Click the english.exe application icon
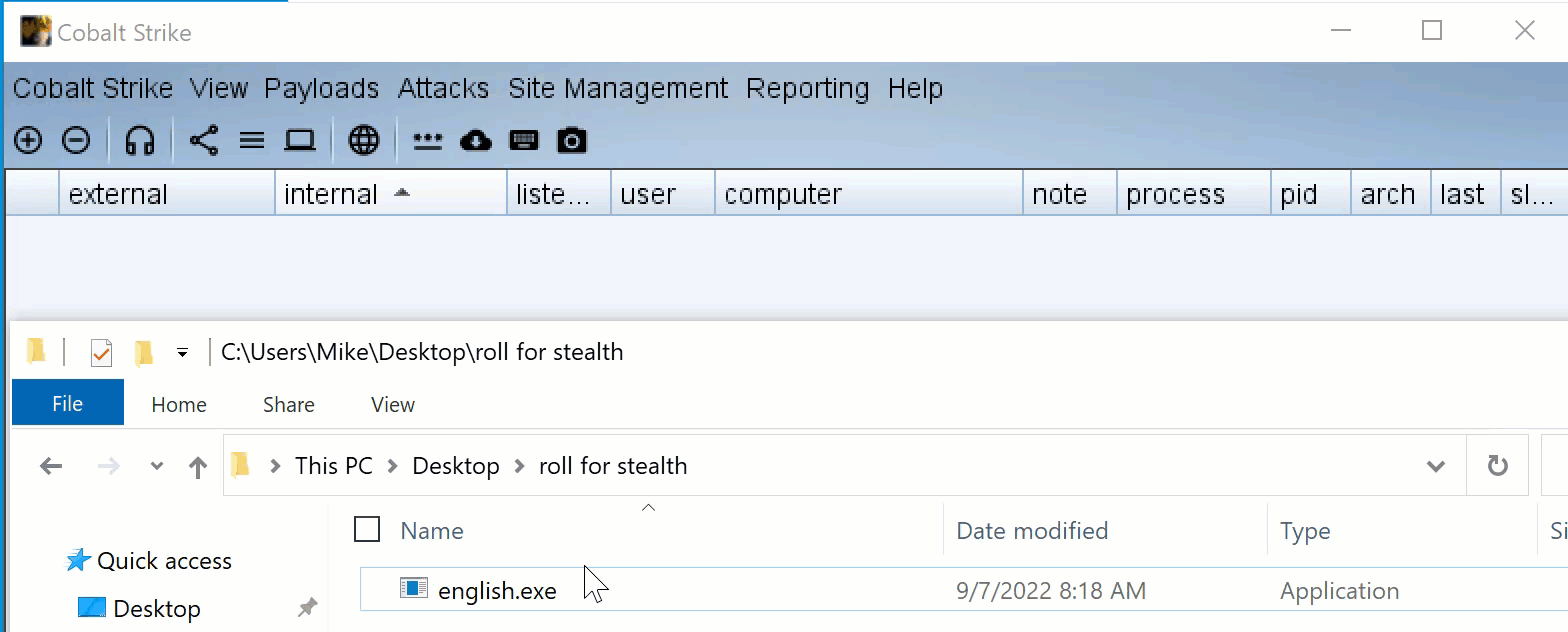Viewport: 1568px width, 632px height. (x=414, y=588)
